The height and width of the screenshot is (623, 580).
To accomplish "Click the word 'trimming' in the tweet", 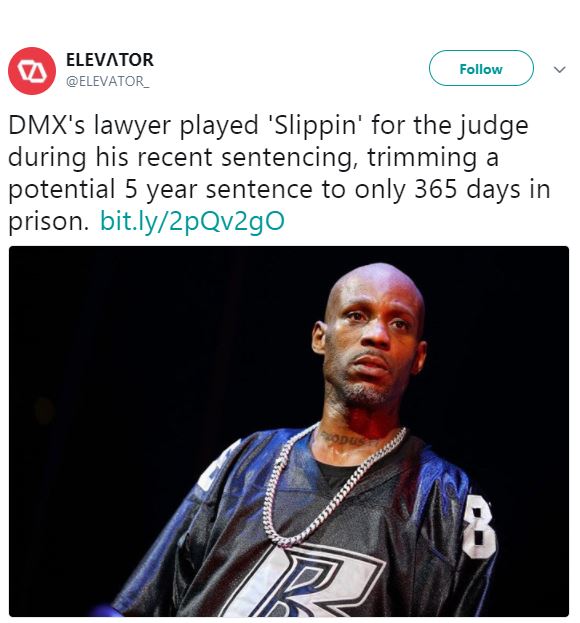I will (x=422, y=158).
